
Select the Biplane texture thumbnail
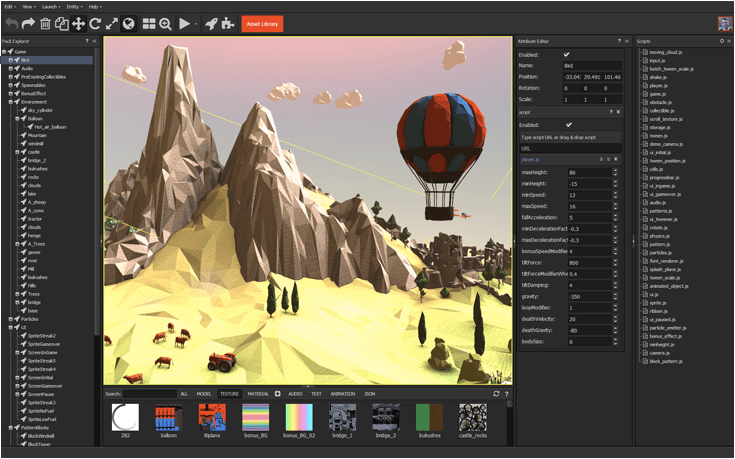click(212, 417)
